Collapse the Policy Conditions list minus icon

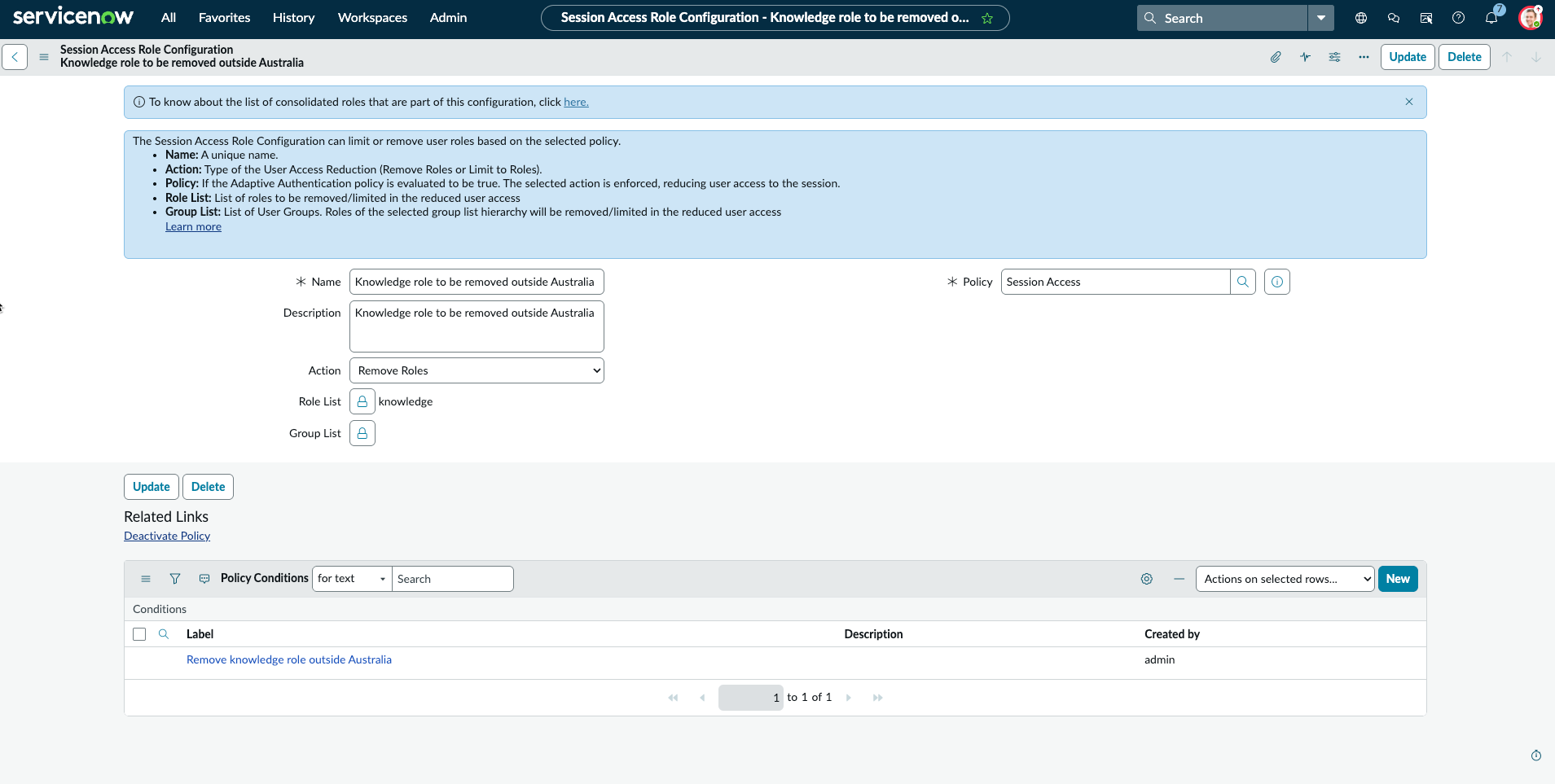pos(1179,579)
